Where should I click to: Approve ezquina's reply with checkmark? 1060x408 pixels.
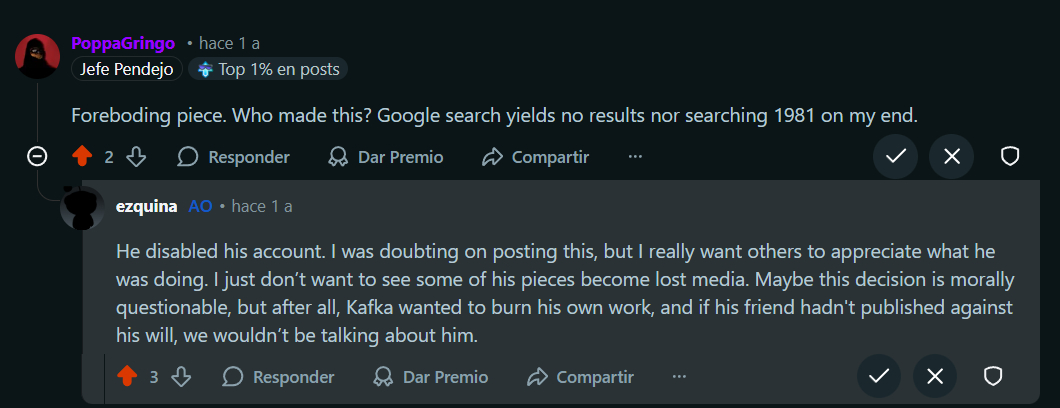click(x=879, y=376)
